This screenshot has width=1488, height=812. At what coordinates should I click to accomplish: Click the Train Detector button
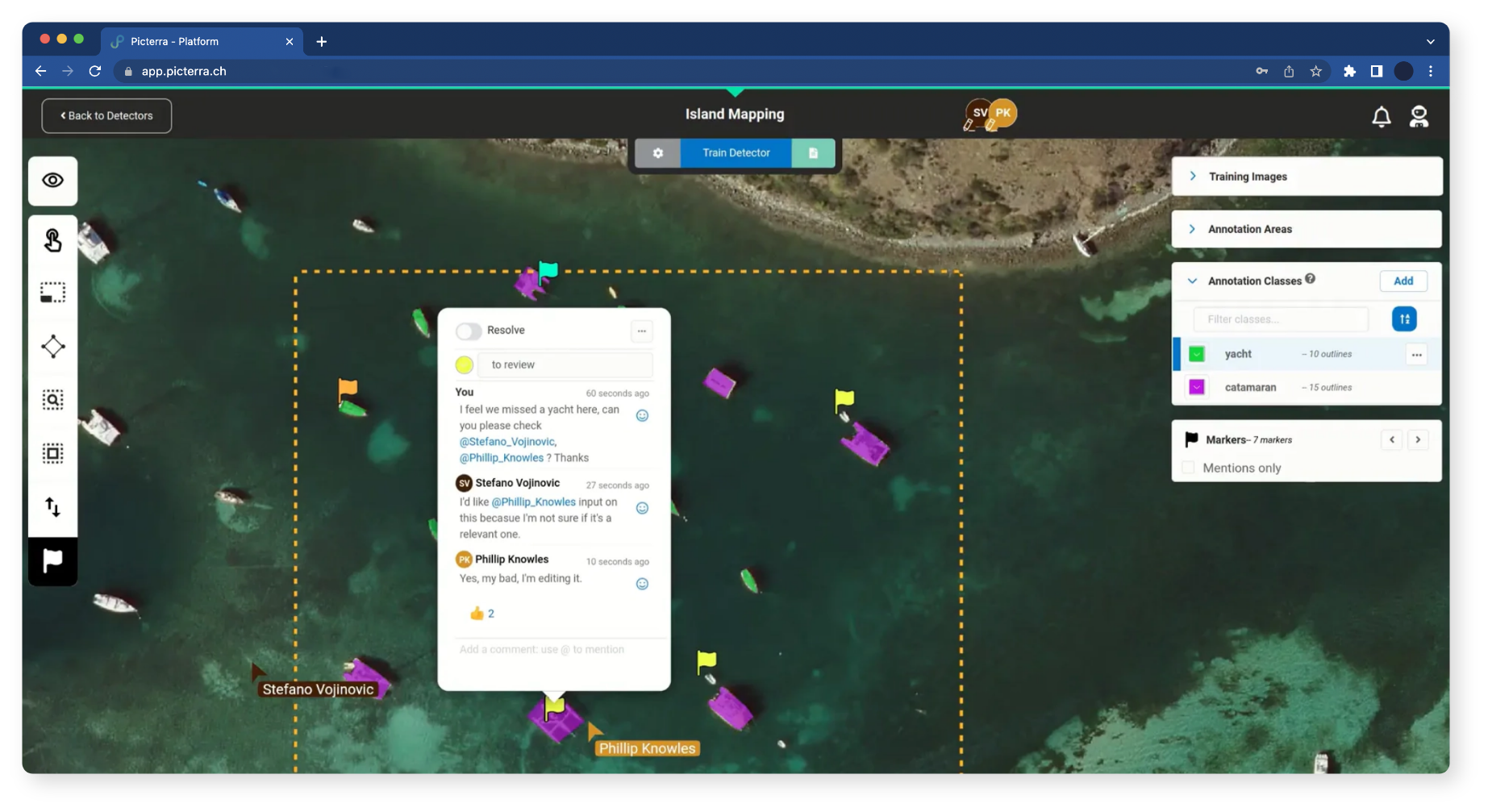pos(736,153)
